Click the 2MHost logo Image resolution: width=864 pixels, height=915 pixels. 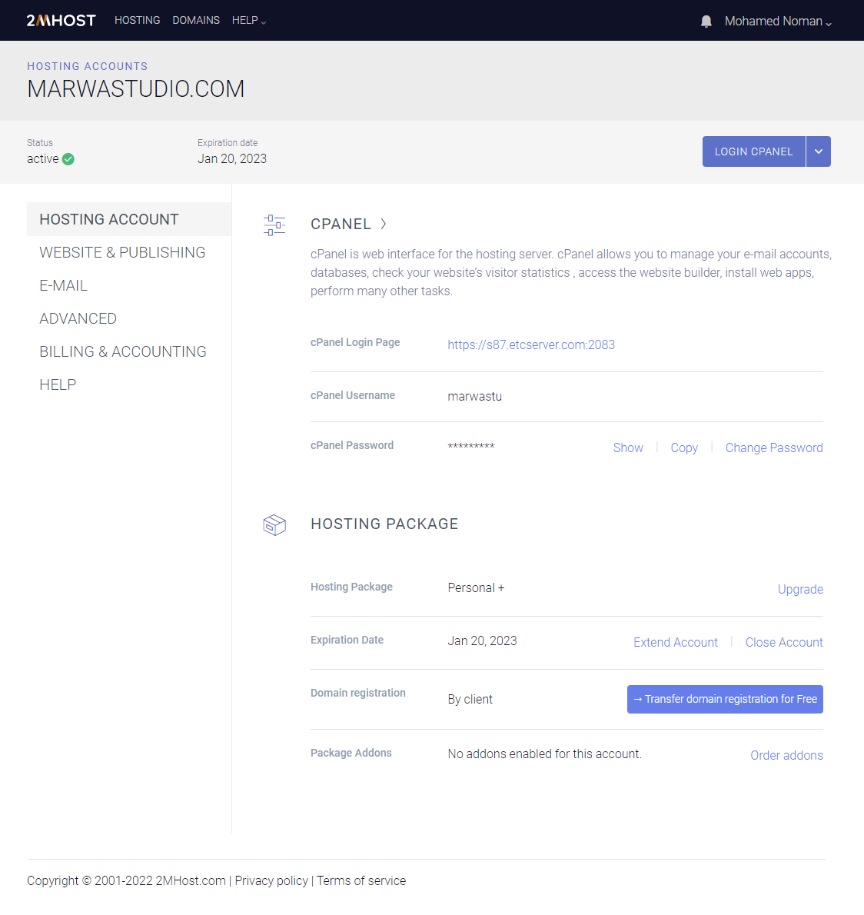click(61, 20)
